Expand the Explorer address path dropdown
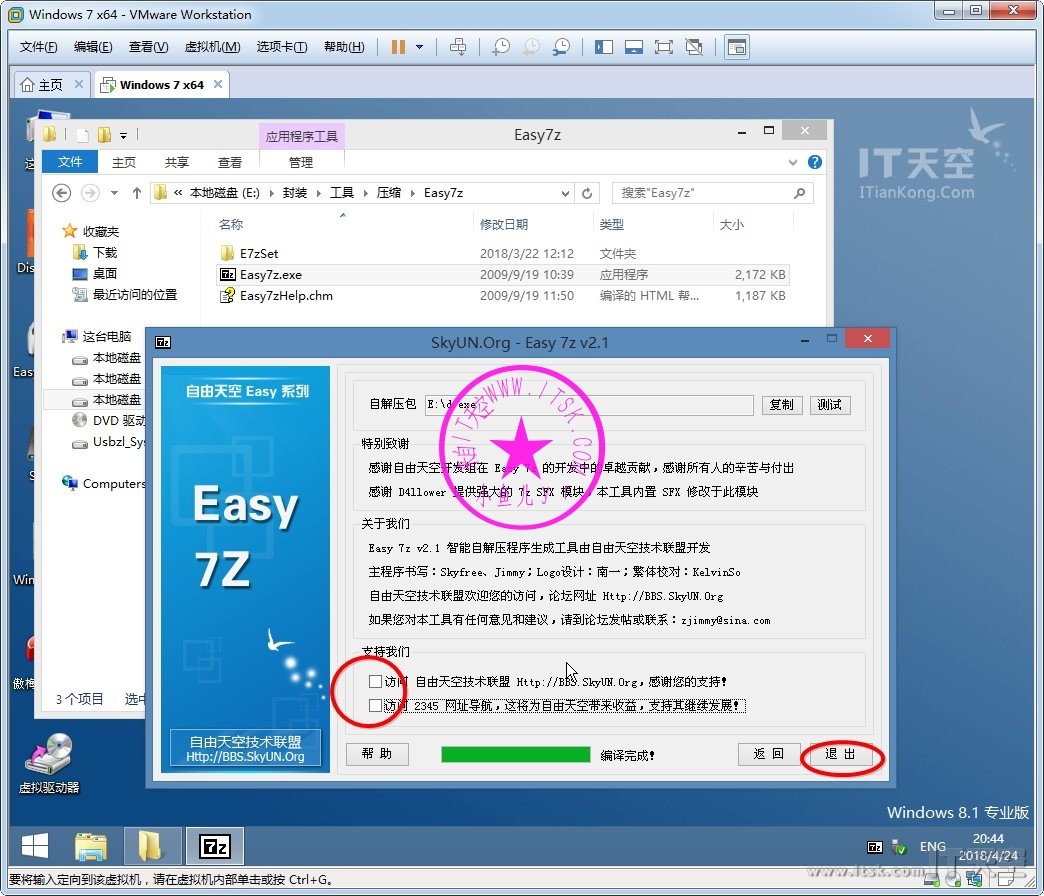This screenshot has width=1044, height=896. point(565,193)
